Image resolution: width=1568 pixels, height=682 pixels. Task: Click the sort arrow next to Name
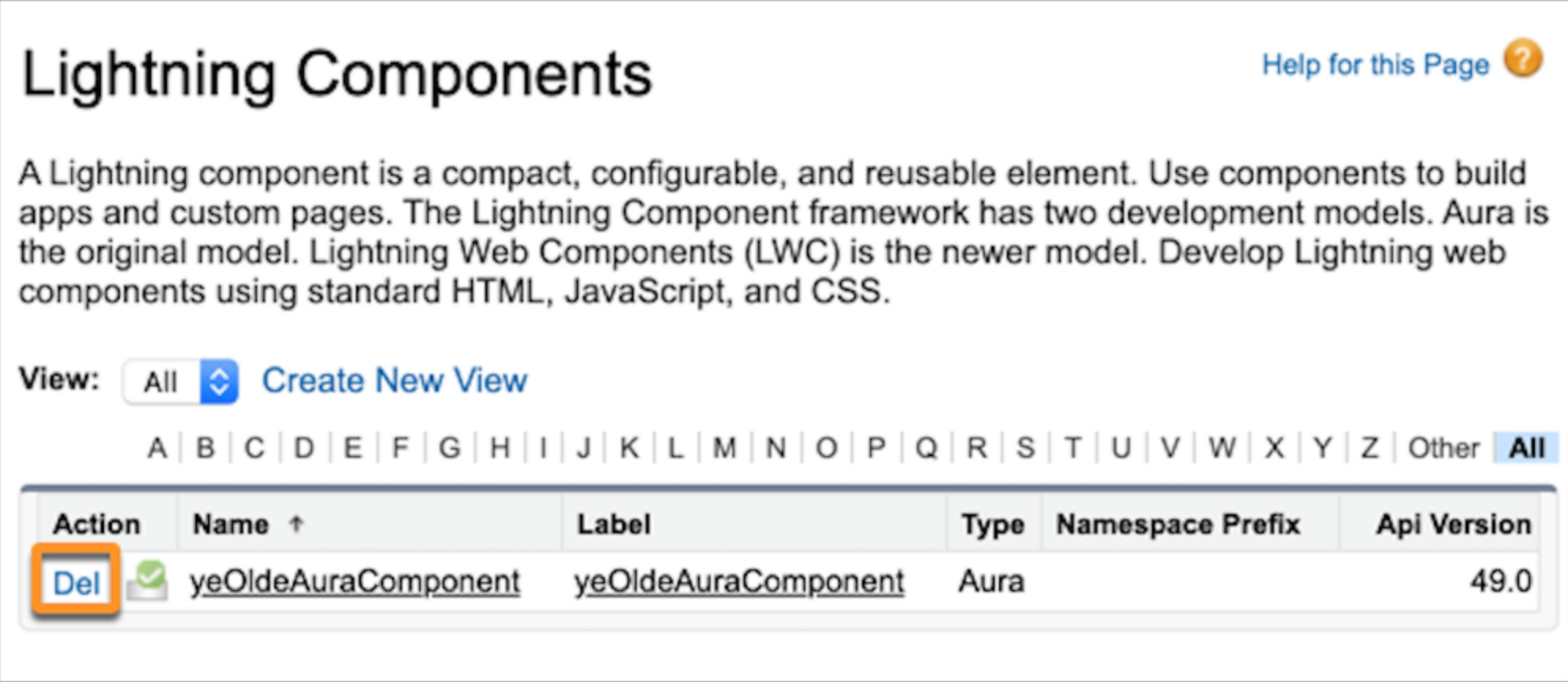(296, 523)
